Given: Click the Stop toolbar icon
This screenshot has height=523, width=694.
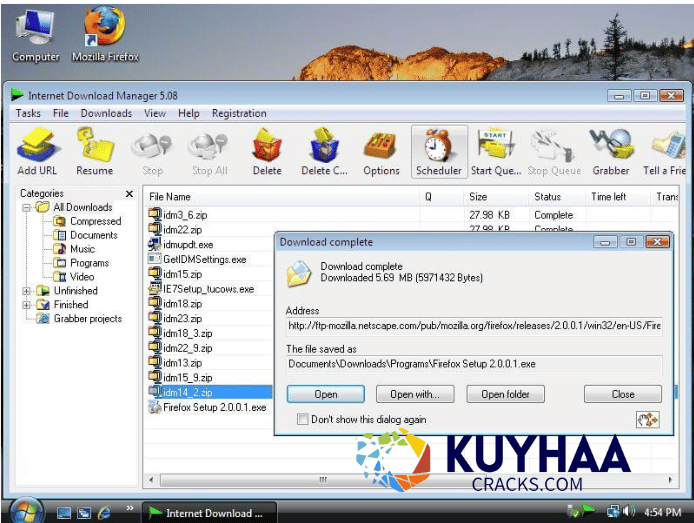Looking at the screenshot, I should (x=152, y=152).
